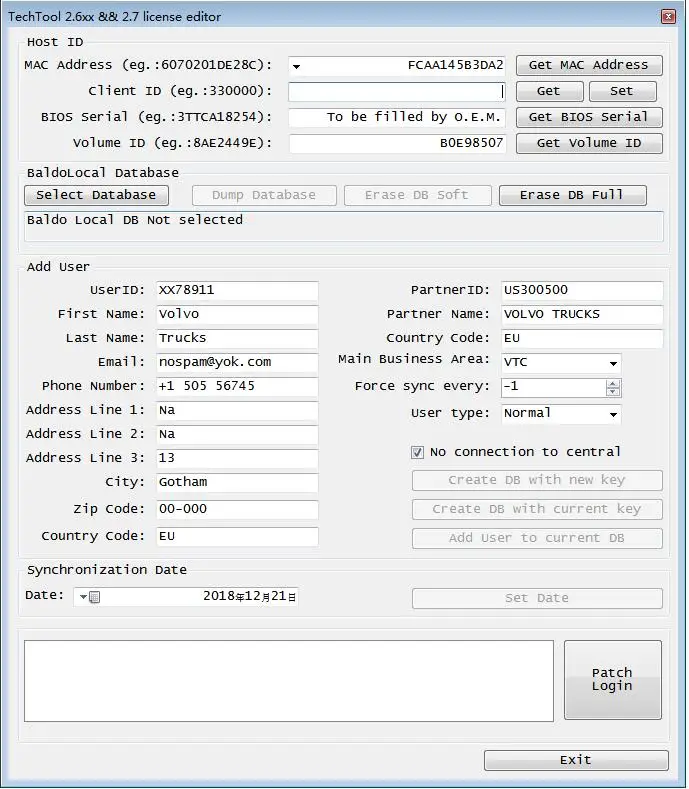Edit the First Name field Volvo
The image size is (689, 789).
[237, 314]
